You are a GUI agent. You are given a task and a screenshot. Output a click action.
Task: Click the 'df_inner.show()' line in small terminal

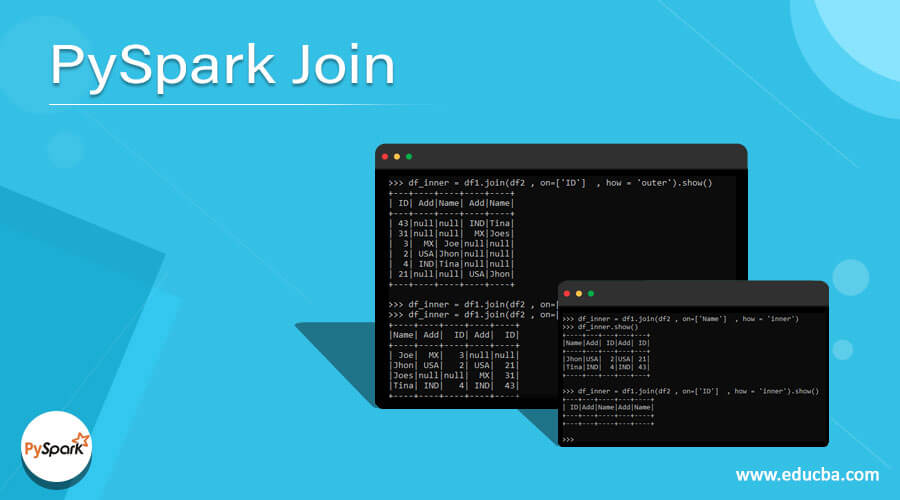(x=600, y=327)
